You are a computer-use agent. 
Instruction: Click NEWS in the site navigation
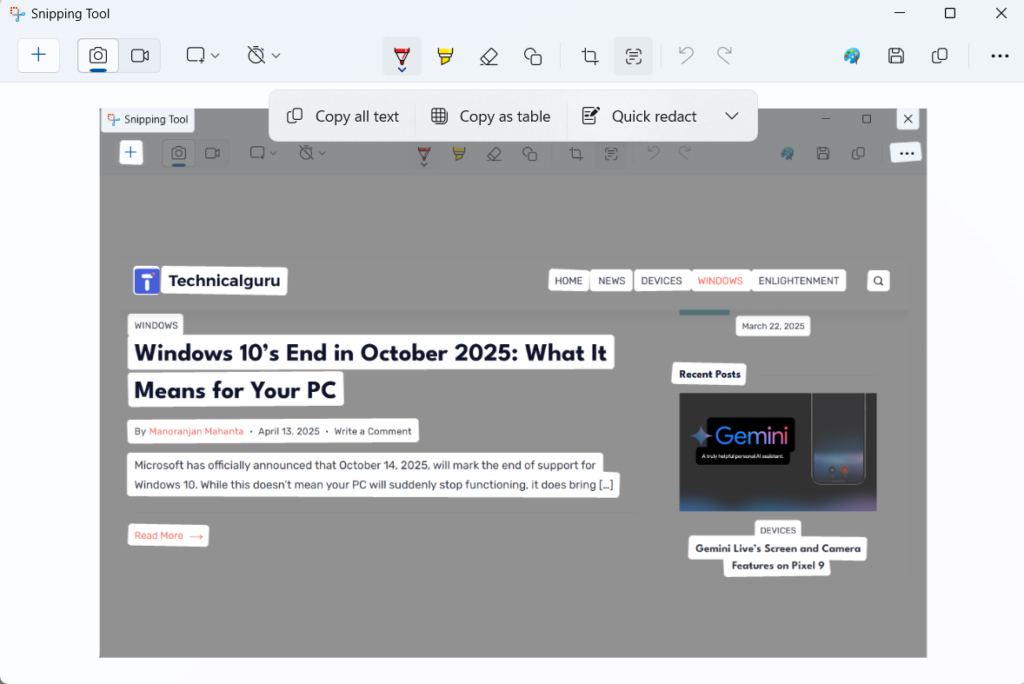pos(611,280)
